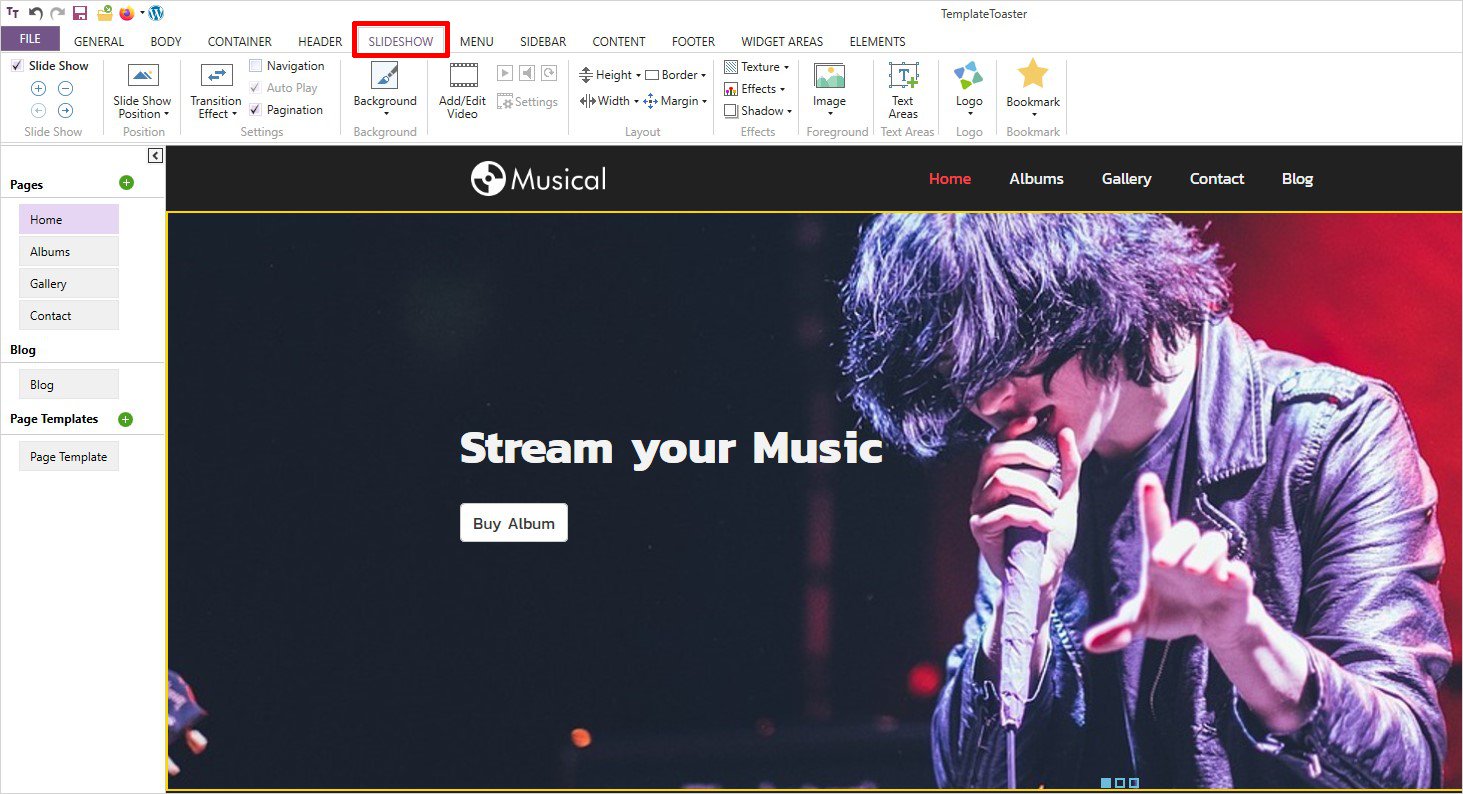Add a new page with green plus
The image size is (1463, 794).
coord(126,183)
